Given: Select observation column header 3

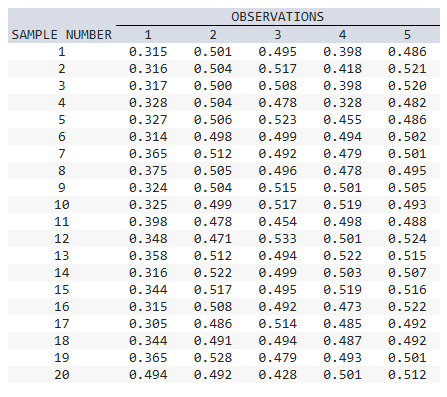Looking at the screenshot, I should click(277, 35).
